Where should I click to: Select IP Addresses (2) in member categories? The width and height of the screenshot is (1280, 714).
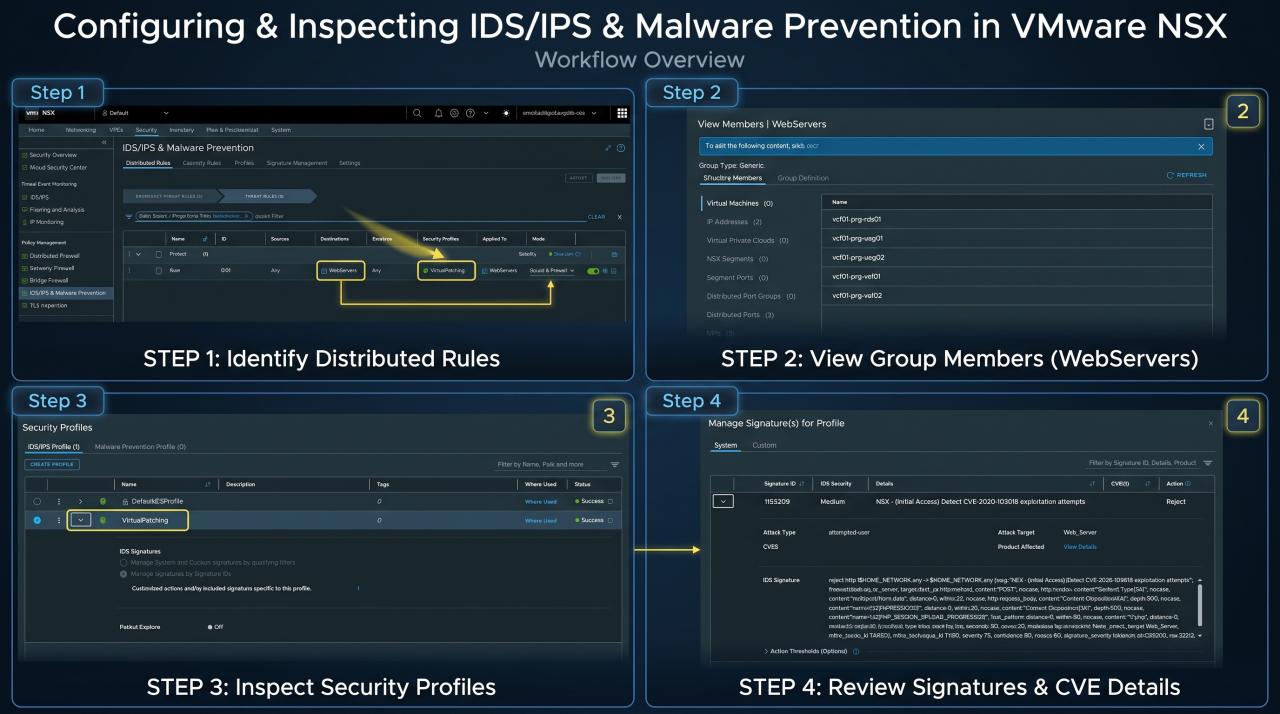[x=734, y=222]
